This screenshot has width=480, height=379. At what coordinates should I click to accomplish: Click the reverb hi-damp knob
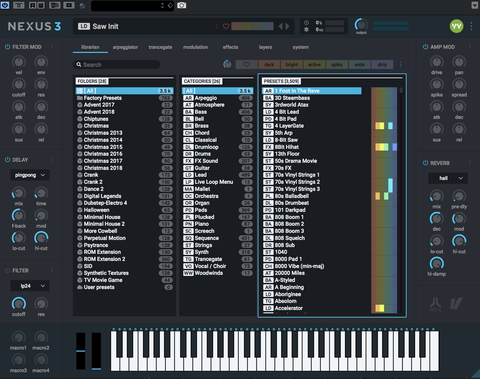tap(436, 263)
